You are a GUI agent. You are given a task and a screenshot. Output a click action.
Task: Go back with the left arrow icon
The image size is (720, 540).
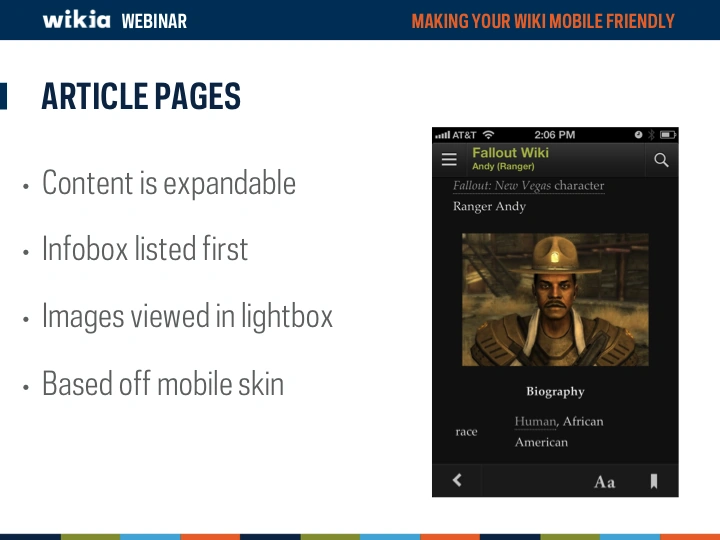click(x=457, y=480)
